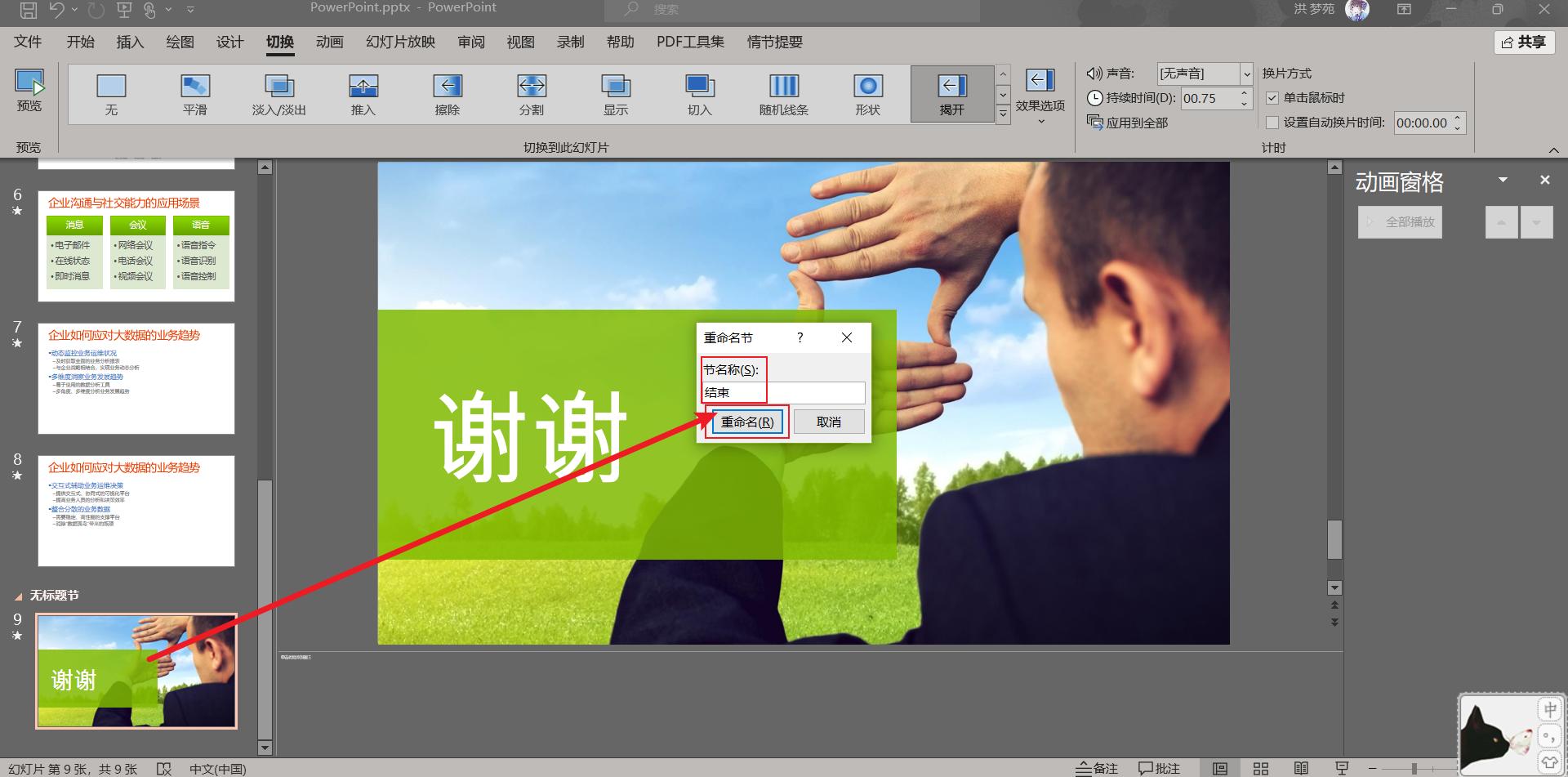Select the 切入 Cut transition
The width and height of the screenshot is (1568, 777).
click(x=700, y=94)
